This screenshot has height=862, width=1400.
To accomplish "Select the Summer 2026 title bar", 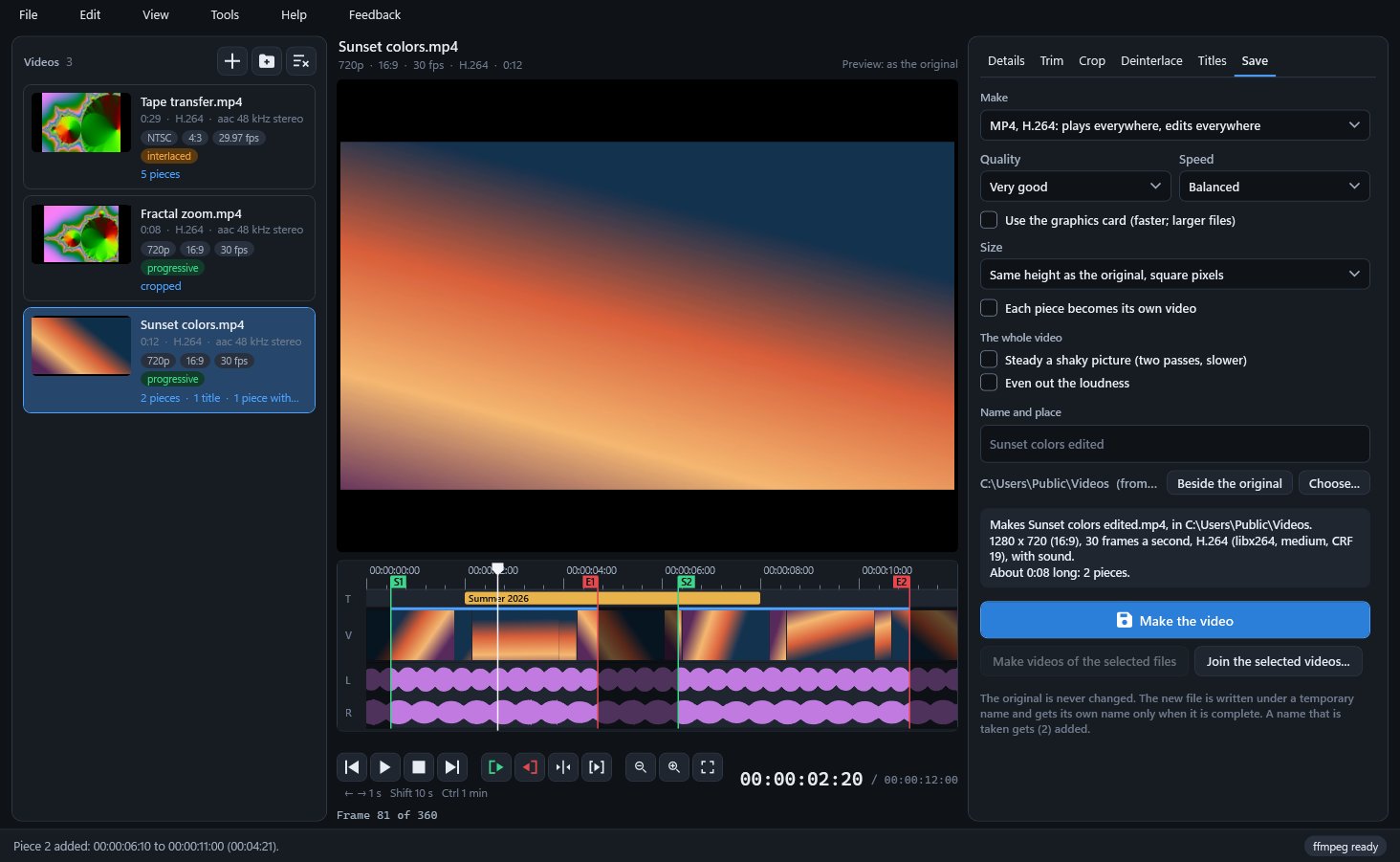I will click(x=612, y=598).
